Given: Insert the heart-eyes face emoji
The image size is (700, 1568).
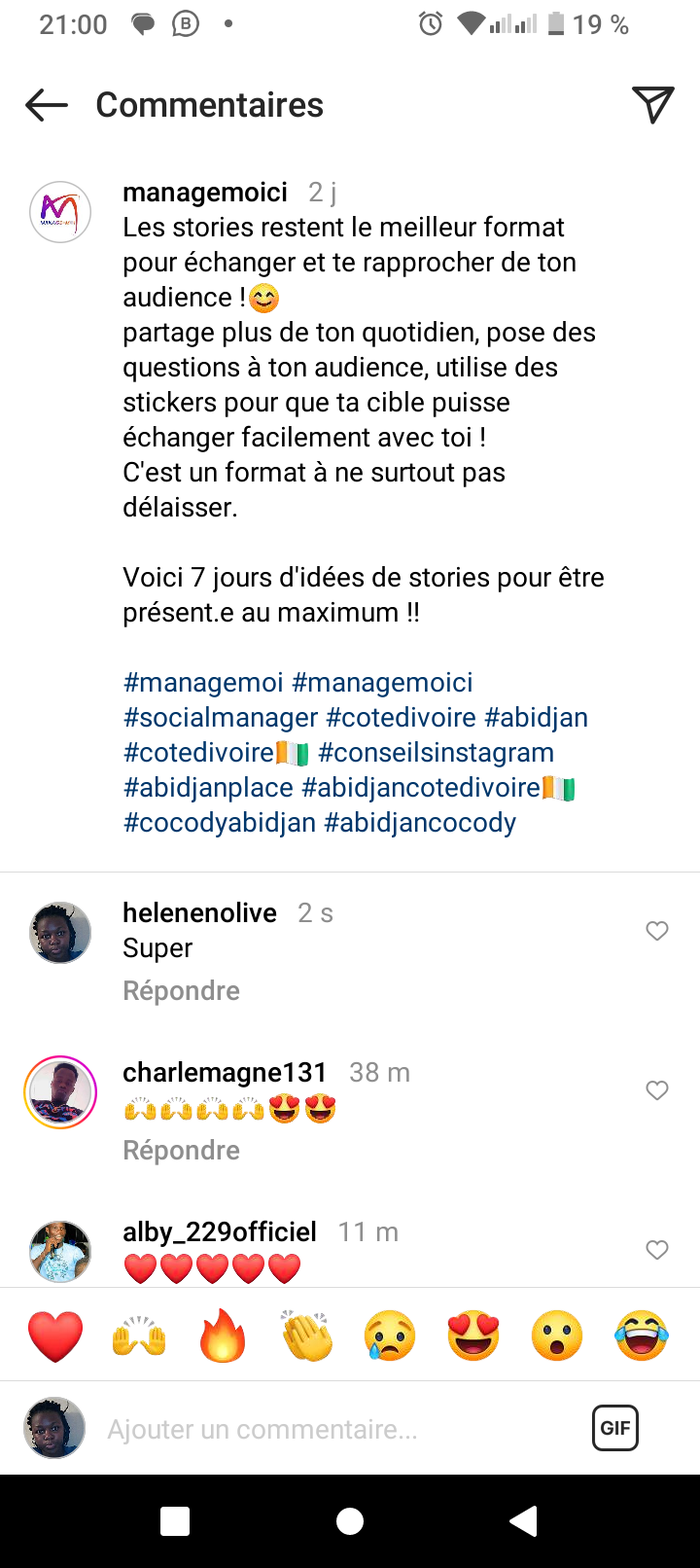Looking at the screenshot, I should pos(473,1336).
